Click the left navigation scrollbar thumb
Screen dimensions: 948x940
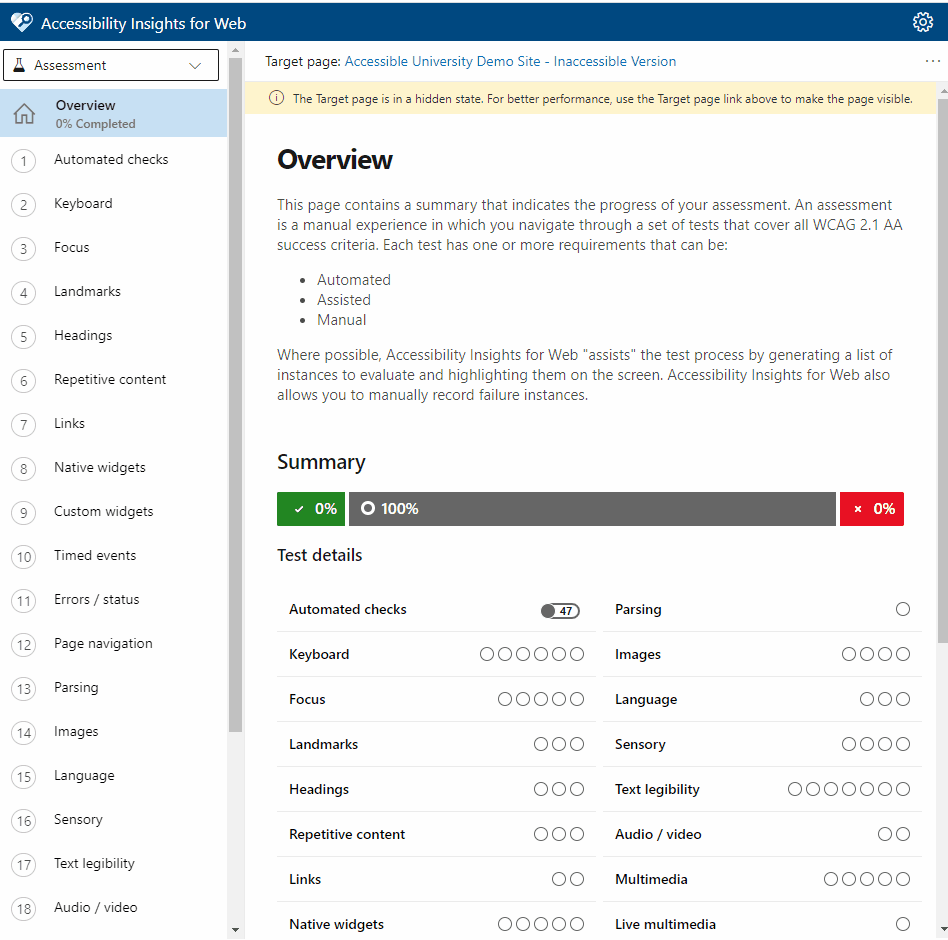235,394
